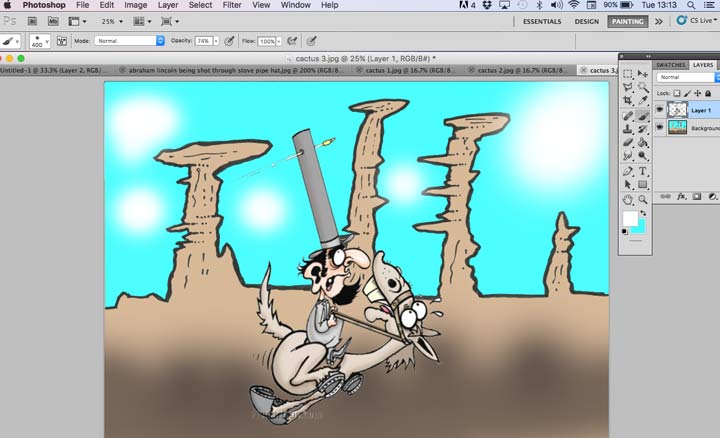Show more workspaces with double chevron
Viewport: 720px width, 438px height.
[x=659, y=21]
